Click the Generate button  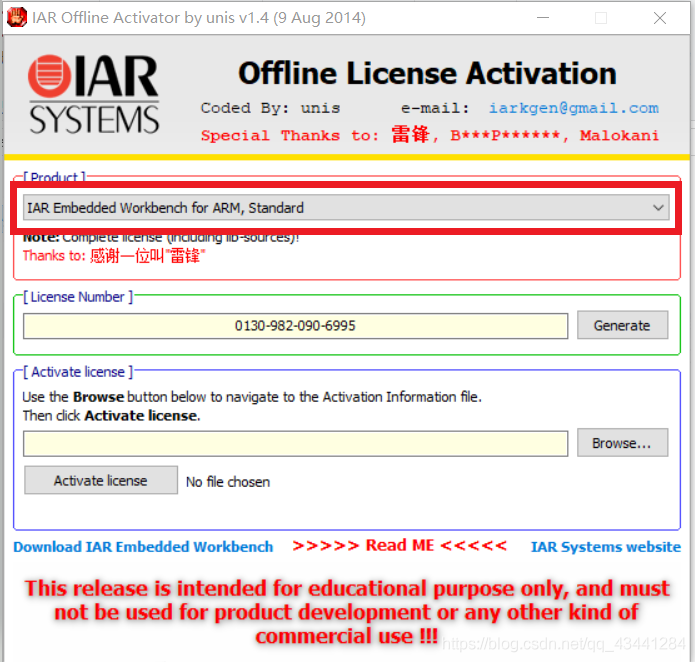622,325
